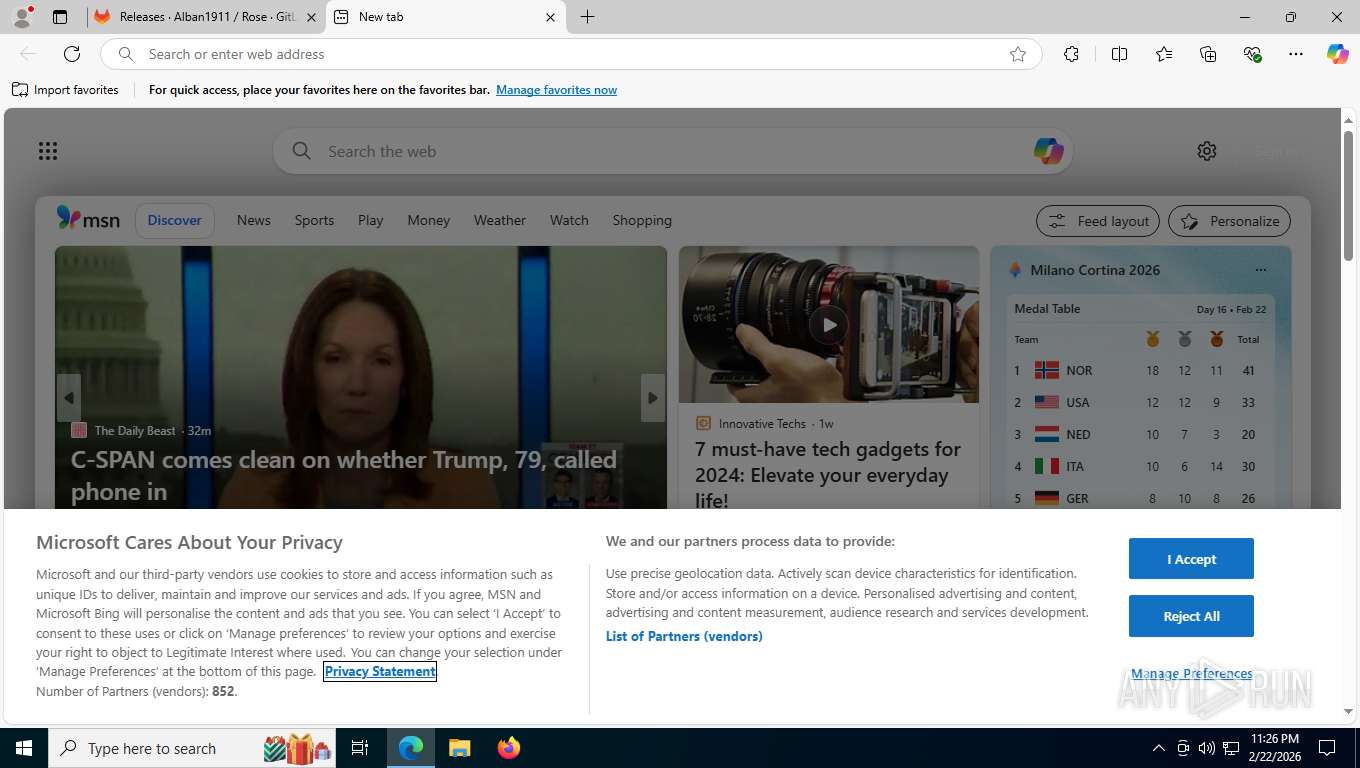Open Feed layout options
1360x768 pixels.
[x=1098, y=221]
